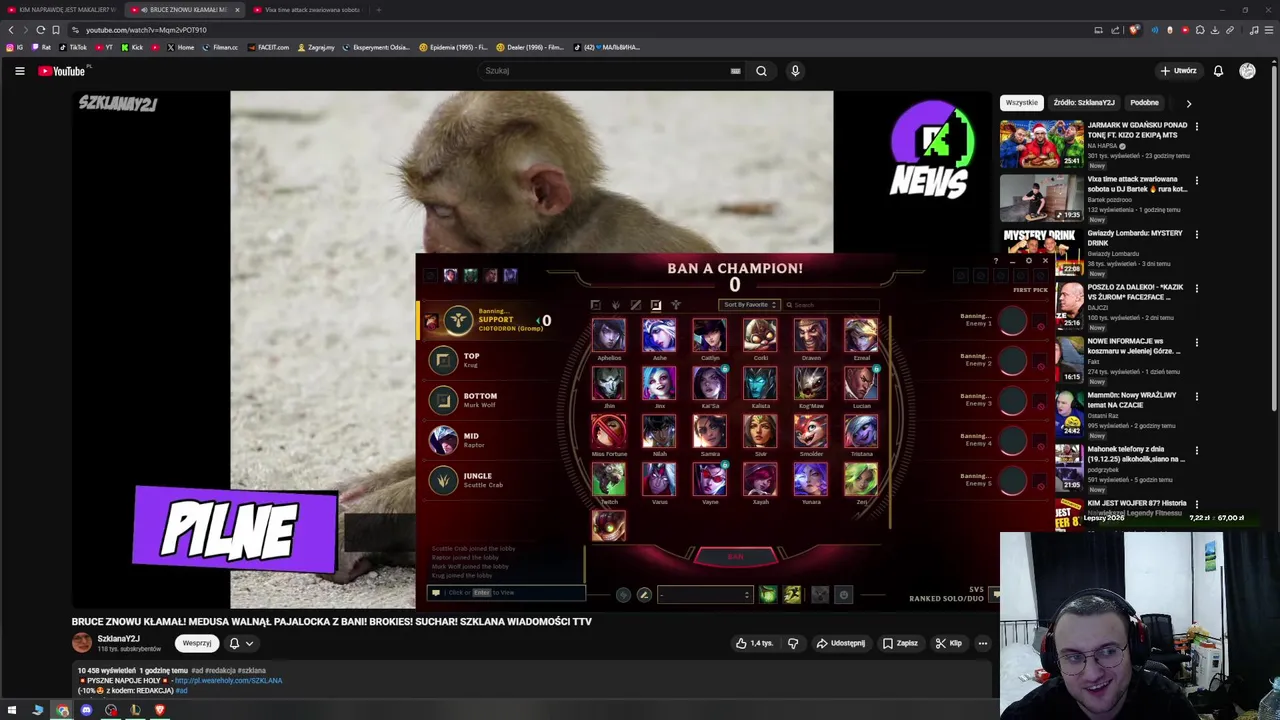
Task: Select Kai'Sa portrait in ban grid
Action: click(710, 383)
